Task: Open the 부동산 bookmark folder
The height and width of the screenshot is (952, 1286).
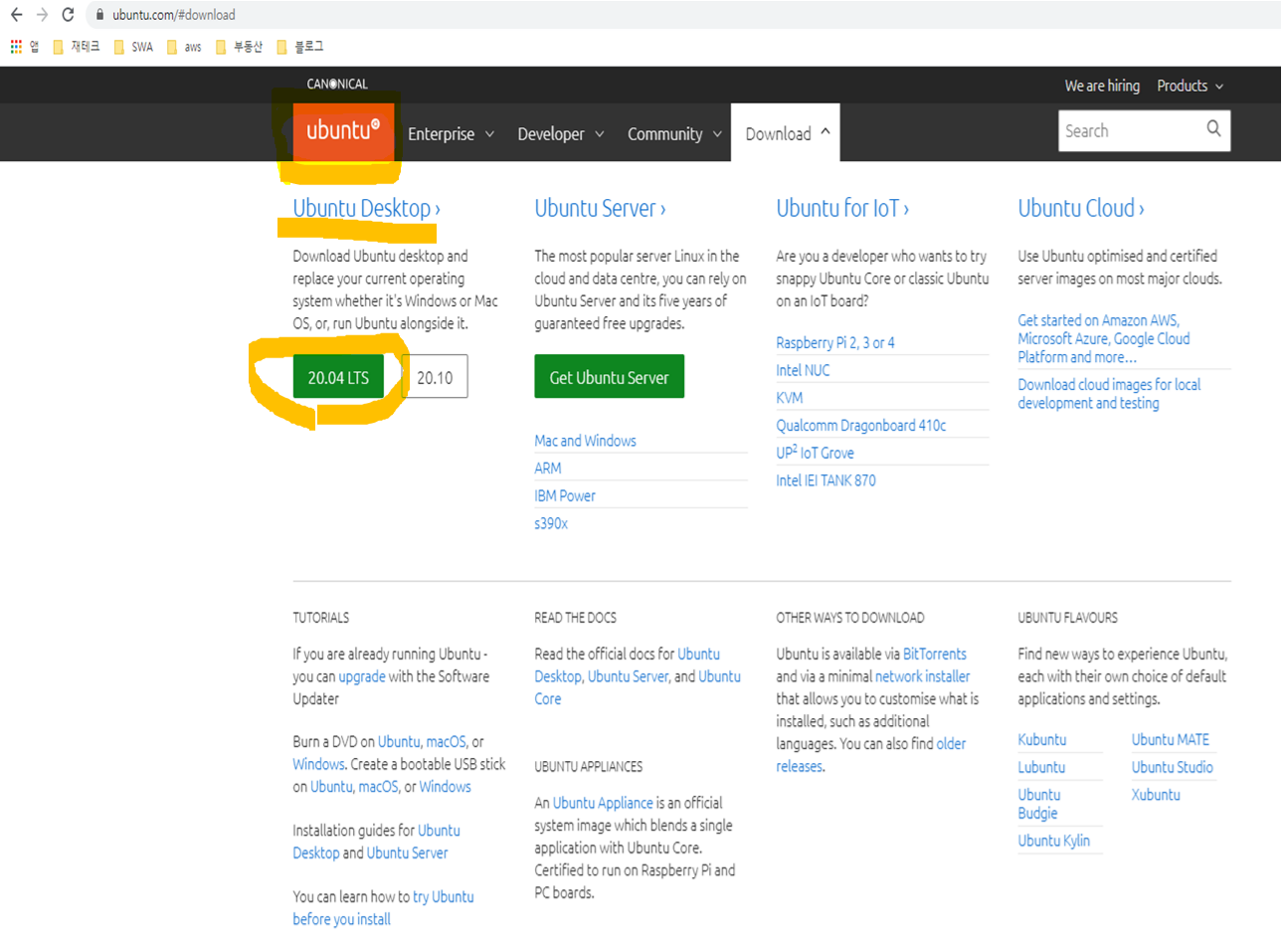Action: [x=239, y=47]
